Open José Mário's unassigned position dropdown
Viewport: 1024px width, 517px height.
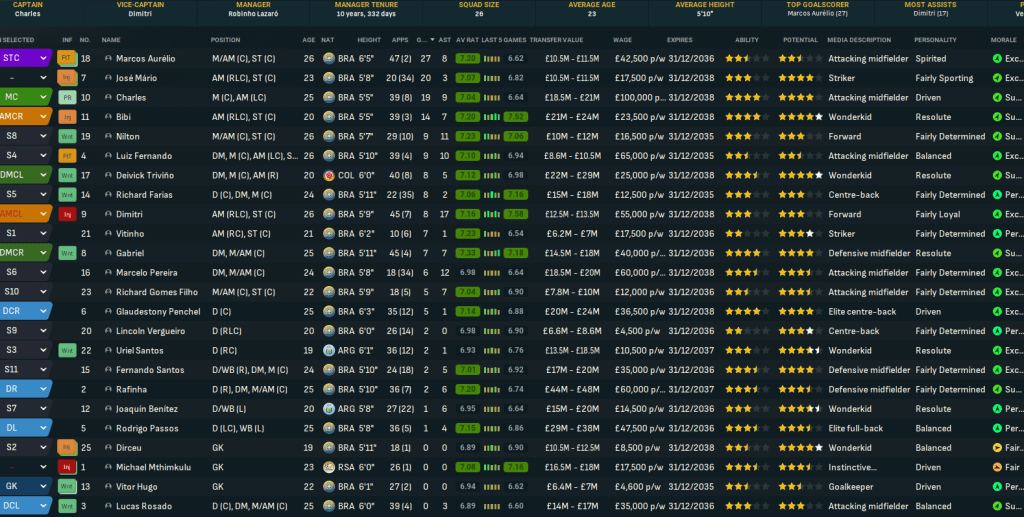[x=44, y=78]
